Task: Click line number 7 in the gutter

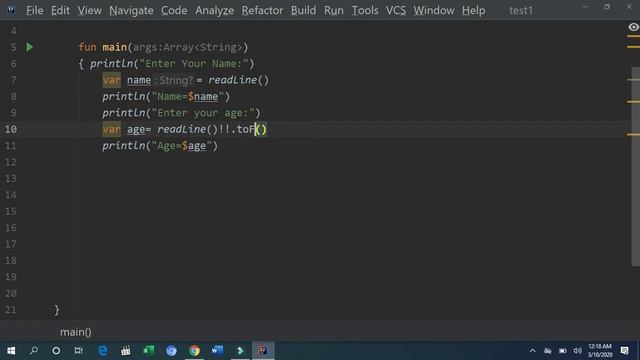Action: (x=13, y=80)
